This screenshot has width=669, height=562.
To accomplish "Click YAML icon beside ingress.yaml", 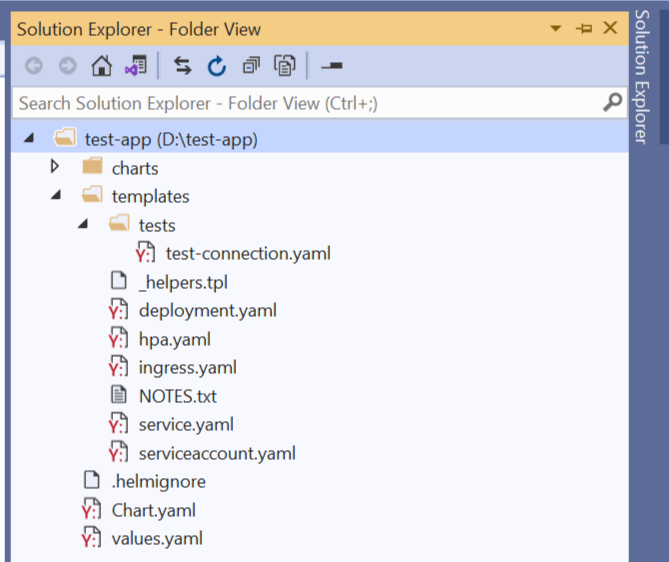I will click(x=118, y=366).
